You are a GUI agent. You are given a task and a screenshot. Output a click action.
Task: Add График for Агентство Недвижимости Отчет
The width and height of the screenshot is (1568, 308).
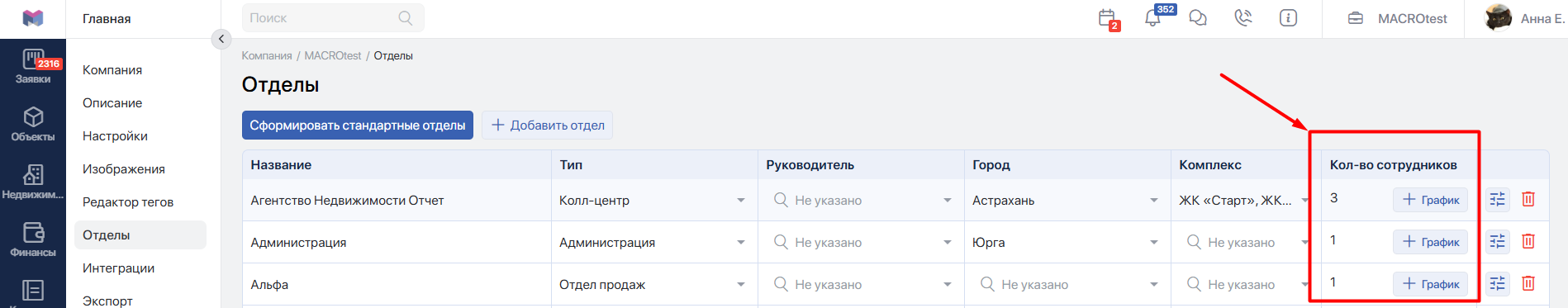(x=1430, y=200)
